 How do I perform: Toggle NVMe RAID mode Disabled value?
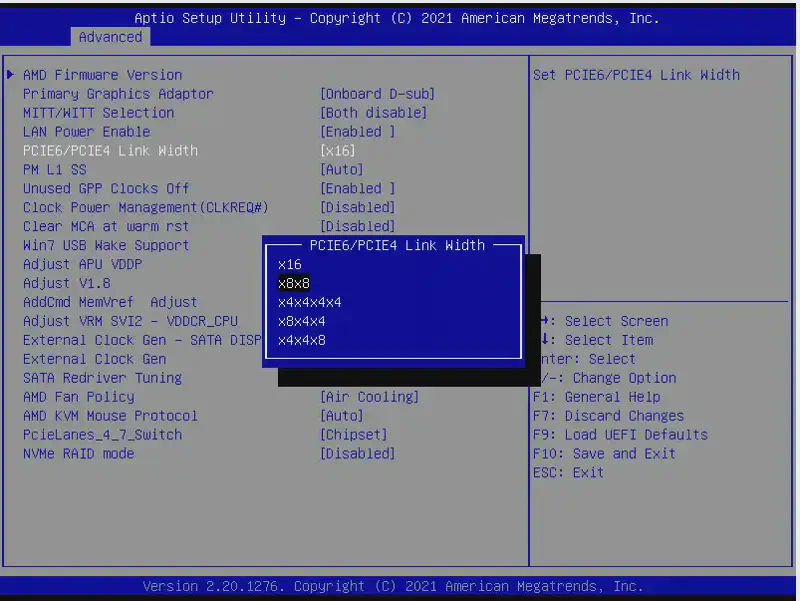tap(357, 454)
